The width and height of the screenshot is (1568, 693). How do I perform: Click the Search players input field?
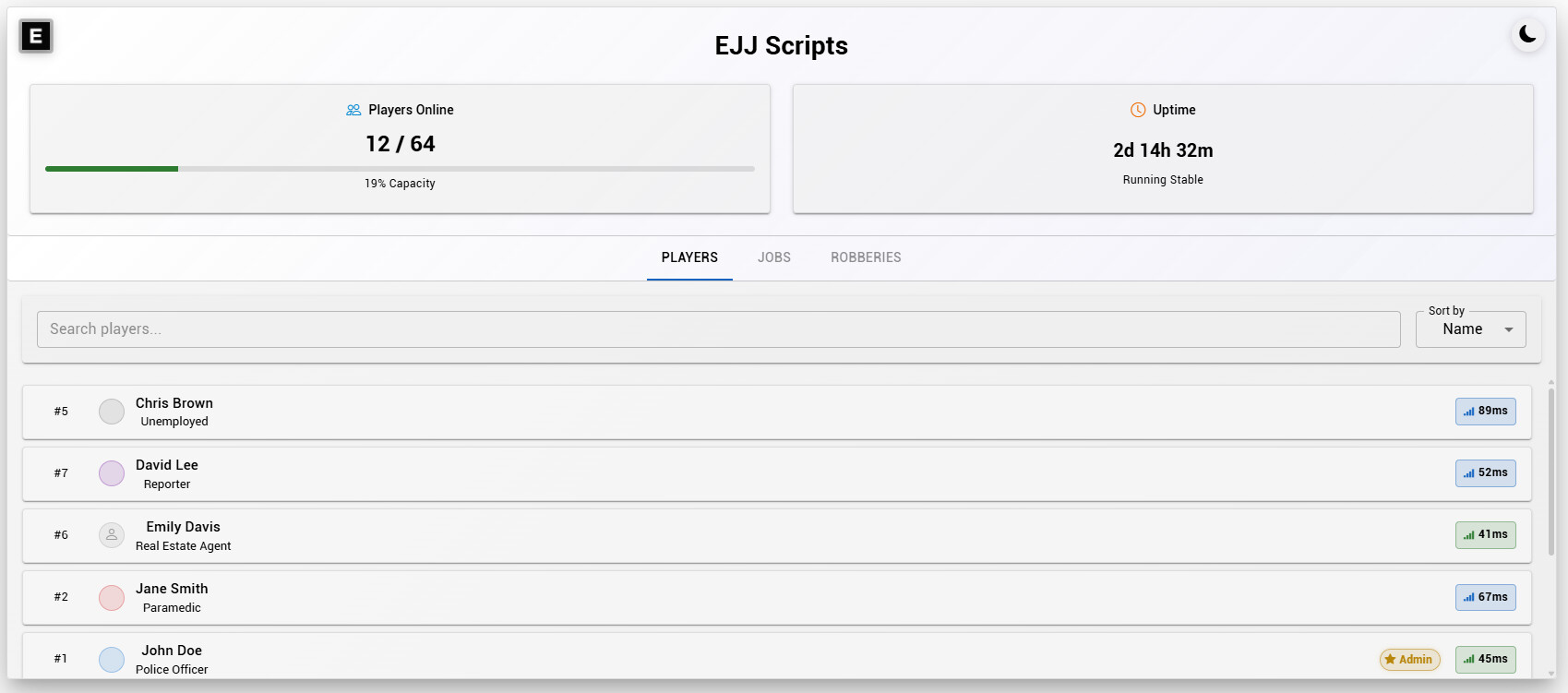tap(718, 329)
